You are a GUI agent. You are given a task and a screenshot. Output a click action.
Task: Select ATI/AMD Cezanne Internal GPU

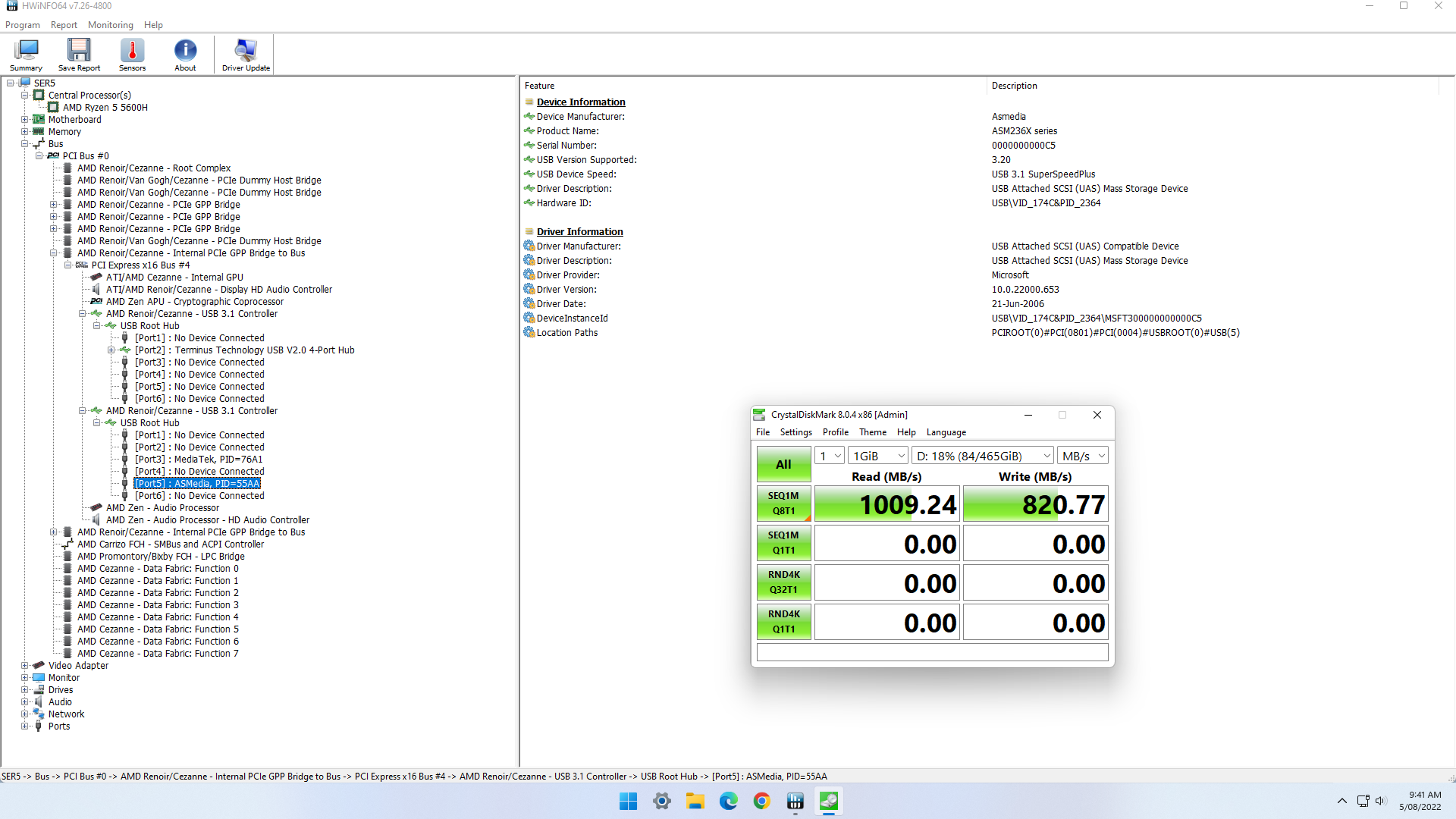pos(174,278)
